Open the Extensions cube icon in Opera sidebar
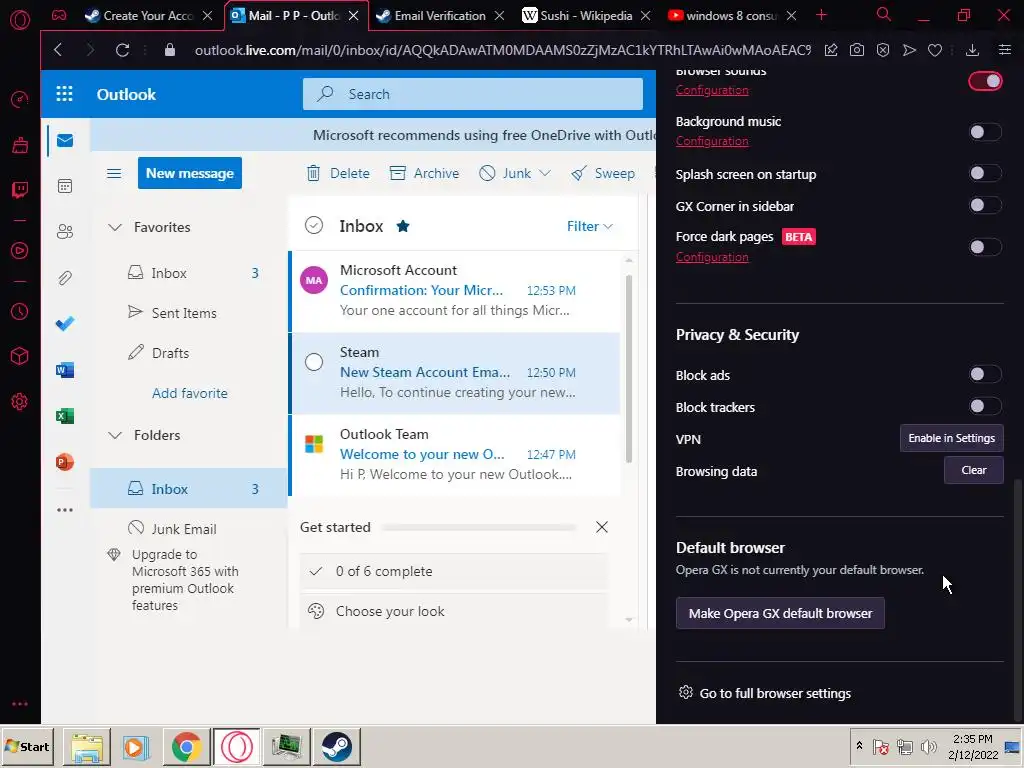This screenshot has height=768, width=1024. [x=20, y=356]
